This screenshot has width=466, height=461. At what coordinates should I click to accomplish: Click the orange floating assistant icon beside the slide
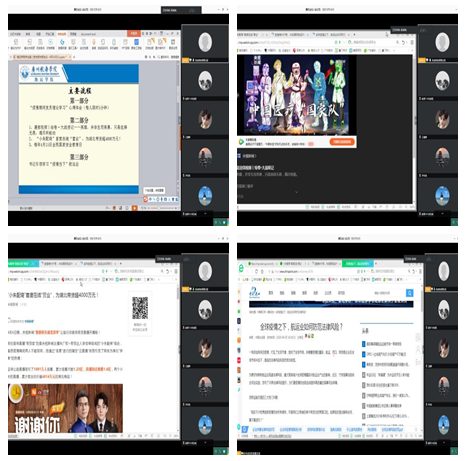146,199
